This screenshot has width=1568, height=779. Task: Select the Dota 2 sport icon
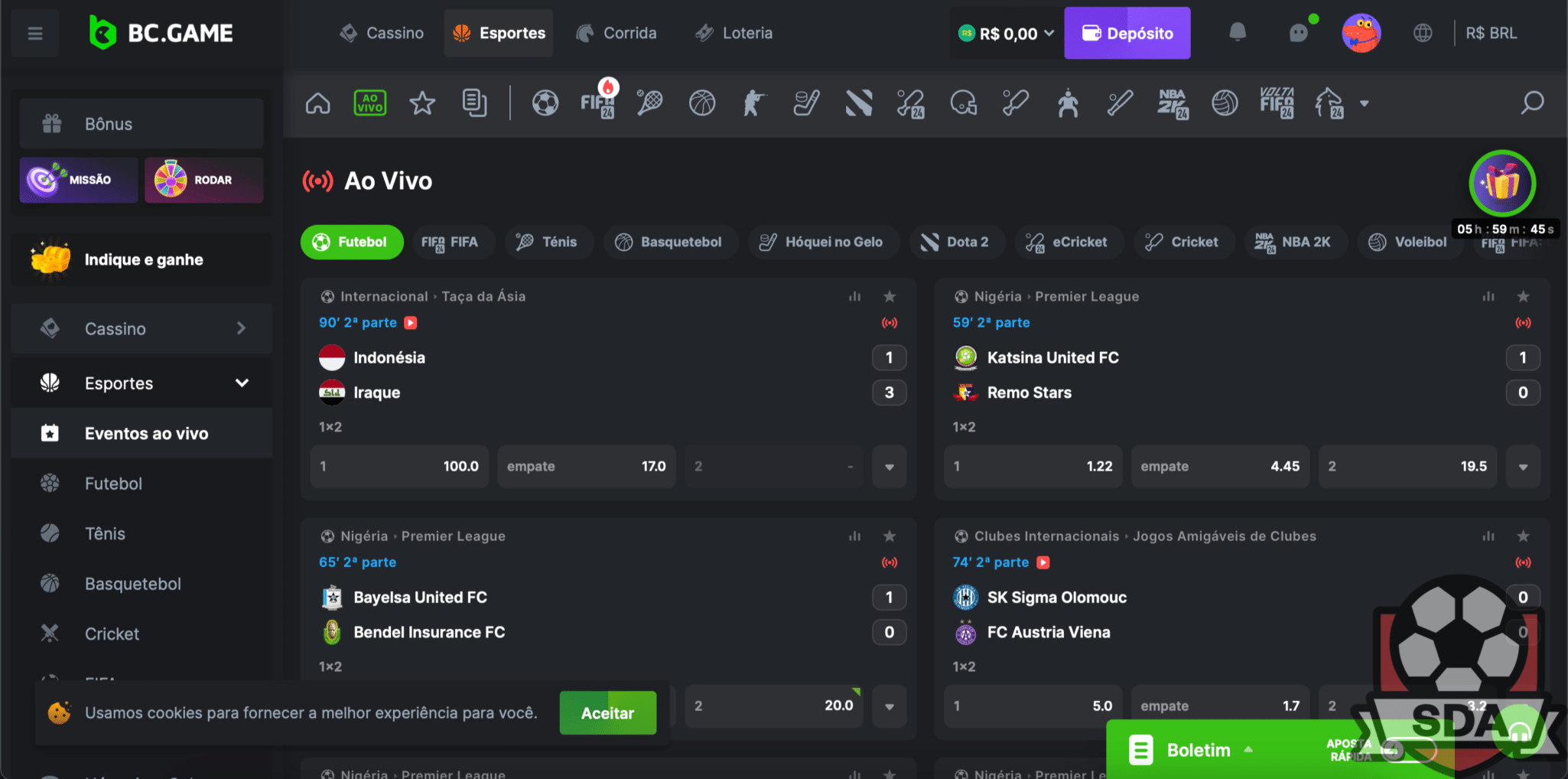(859, 103)
